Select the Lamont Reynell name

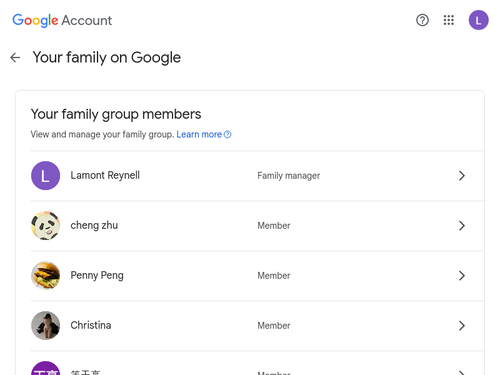(x=105, y=175)
